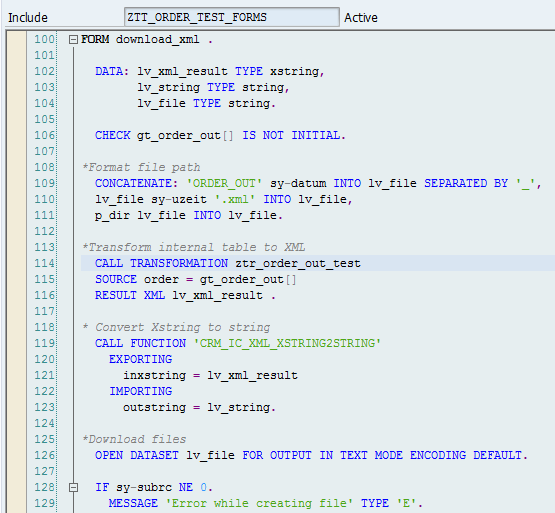Click ztr_order_out_test transformation name
This screenshot has height=513, width=555.
[298, 263]
